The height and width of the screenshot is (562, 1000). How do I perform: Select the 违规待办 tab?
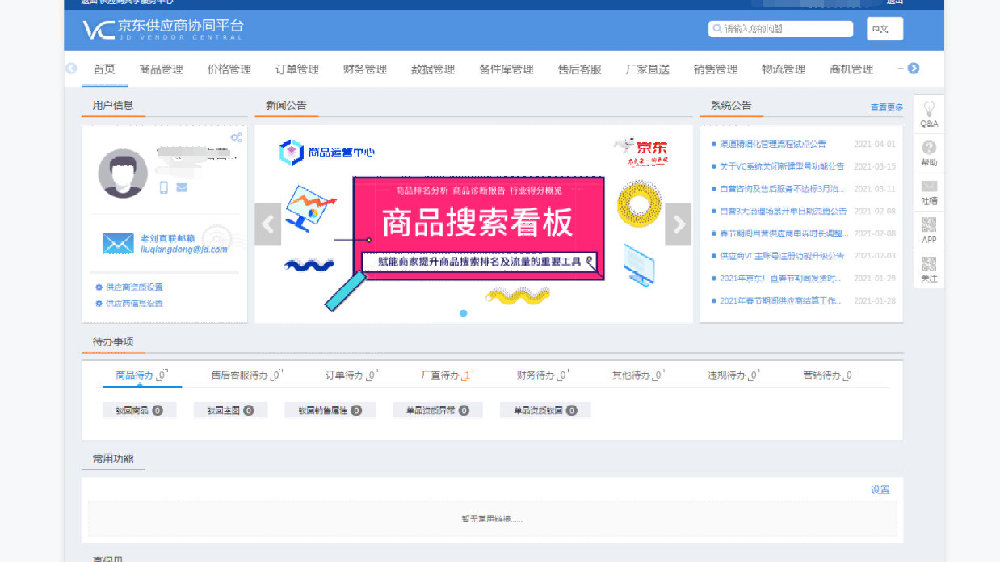[734, 375]
